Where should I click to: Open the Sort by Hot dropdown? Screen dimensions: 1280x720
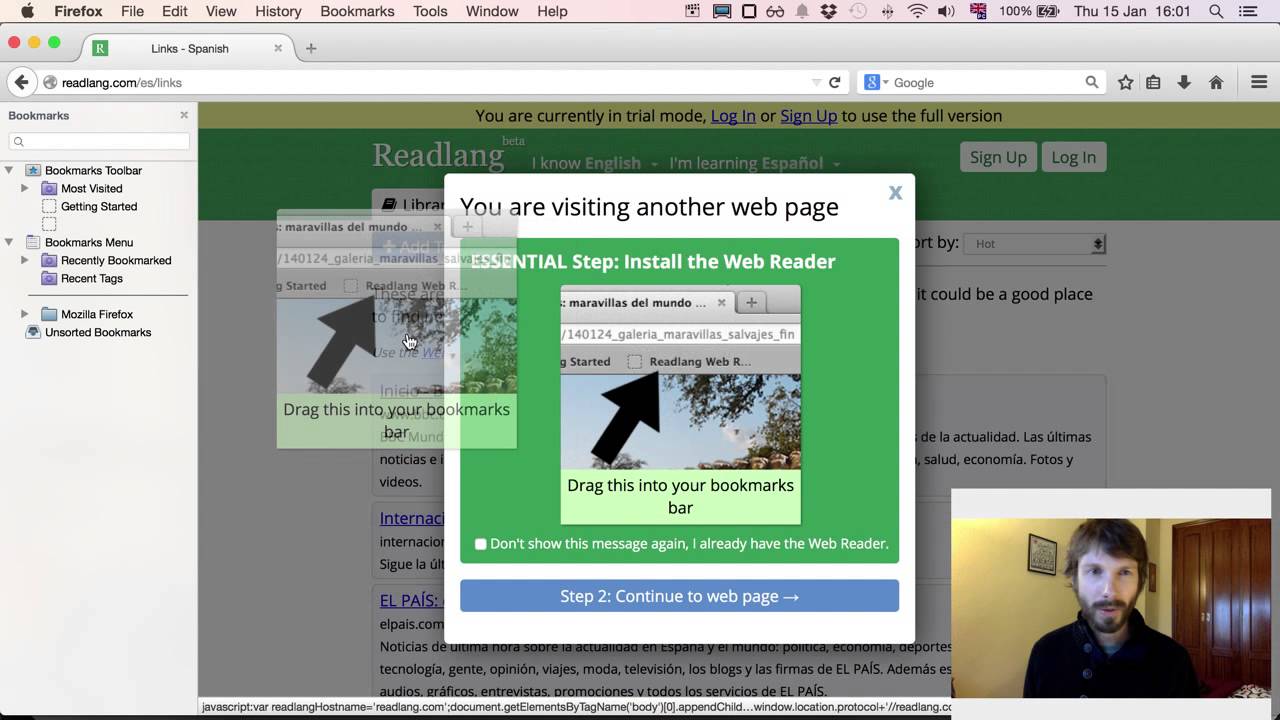[1035, 244]
